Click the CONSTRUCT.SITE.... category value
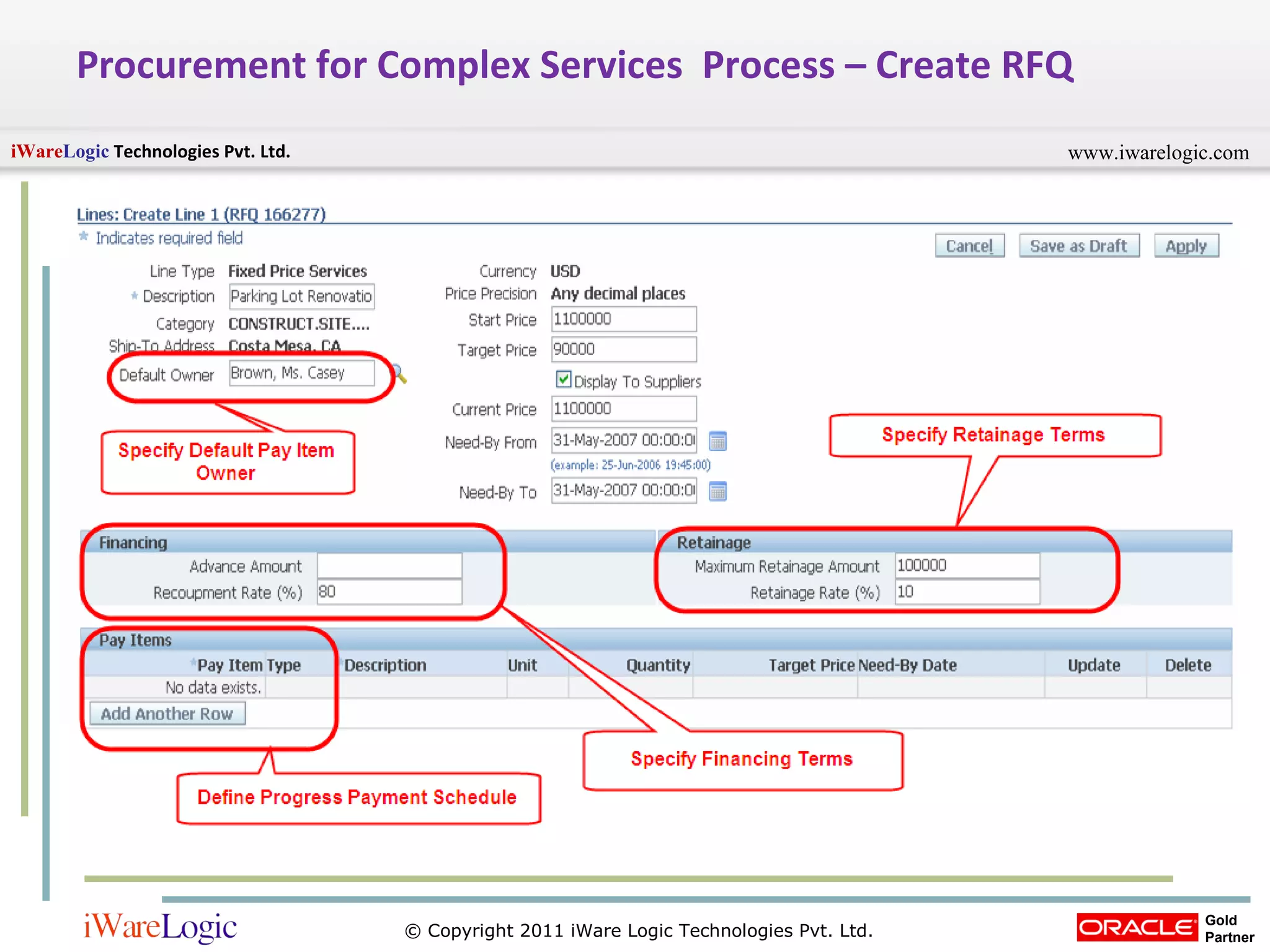 tap(299, 324)
